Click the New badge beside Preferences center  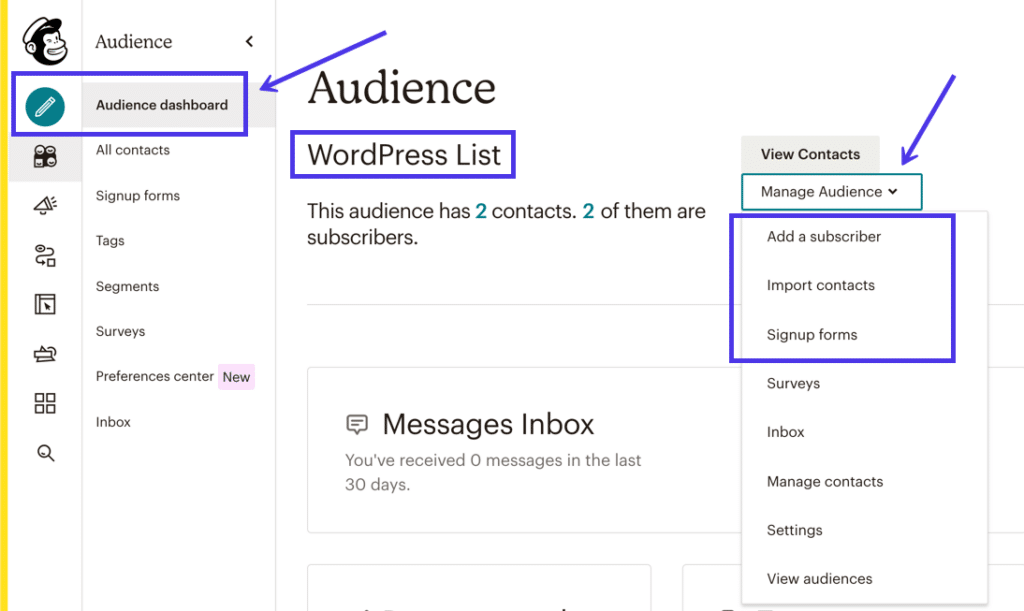(x=236, y=377)
